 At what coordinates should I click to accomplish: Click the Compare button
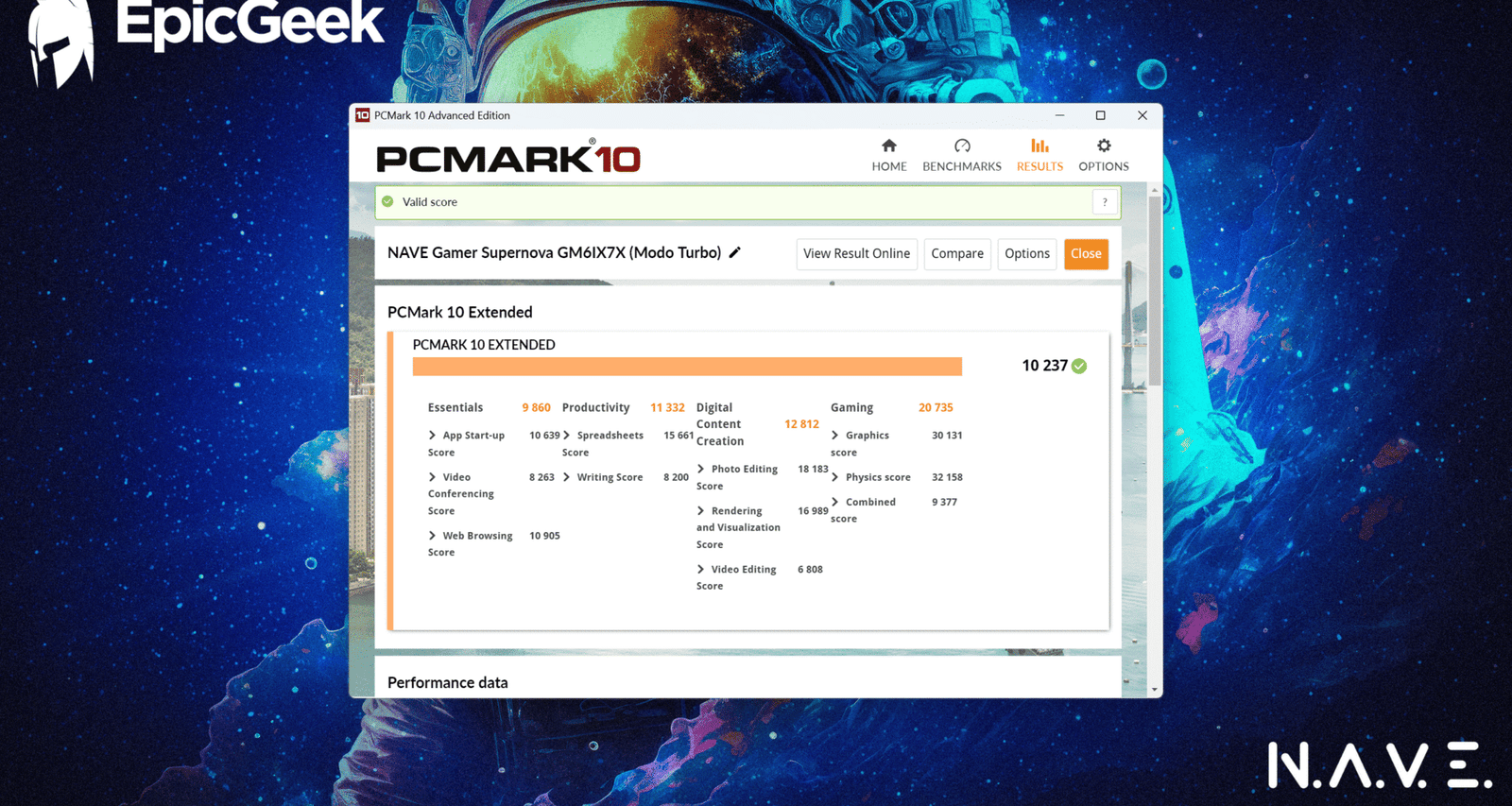tap(957, 253)
